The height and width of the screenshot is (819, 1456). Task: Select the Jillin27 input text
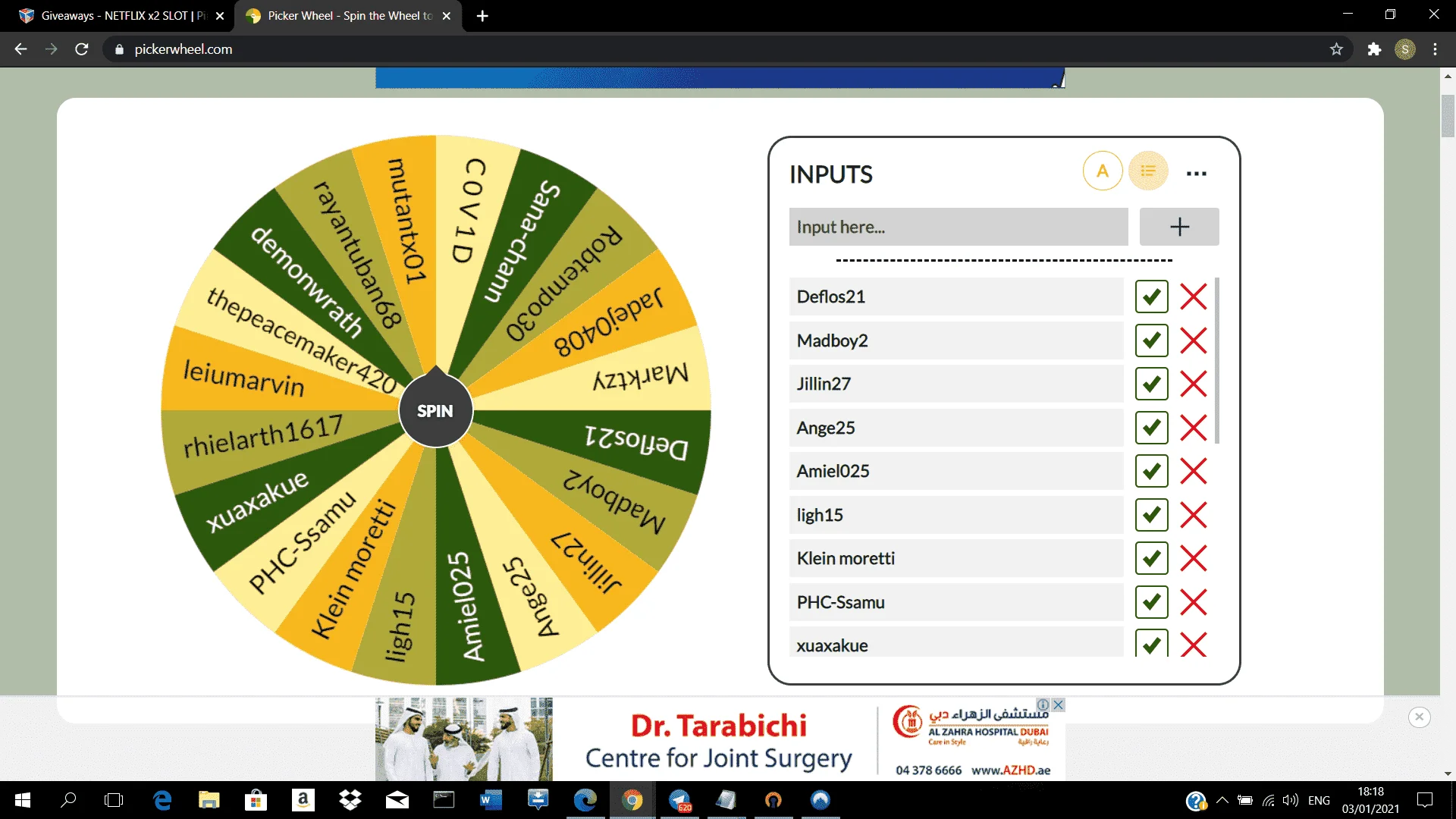click(955, 384)
